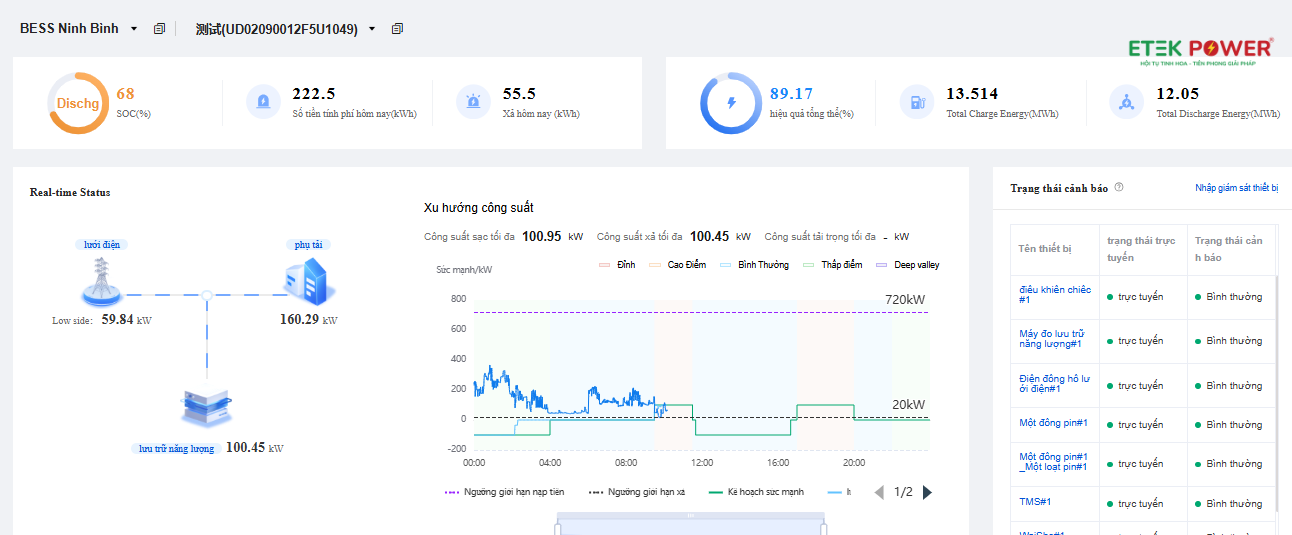Viewport: 1292px width, 535px height.
Task: Click the 89.17 overall efficiency value
Action: click(x=791, y=94)
